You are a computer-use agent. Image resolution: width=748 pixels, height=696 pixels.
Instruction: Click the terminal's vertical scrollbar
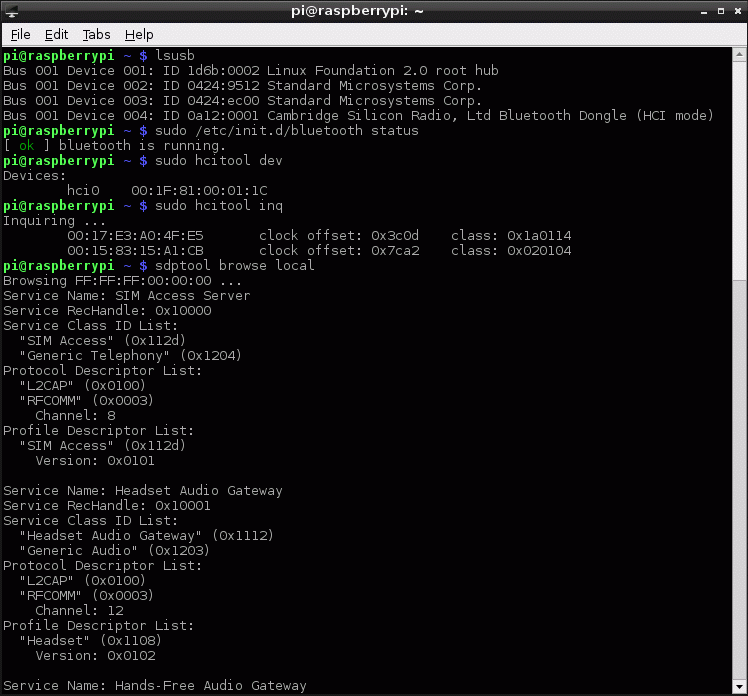(x=741, y=370)
